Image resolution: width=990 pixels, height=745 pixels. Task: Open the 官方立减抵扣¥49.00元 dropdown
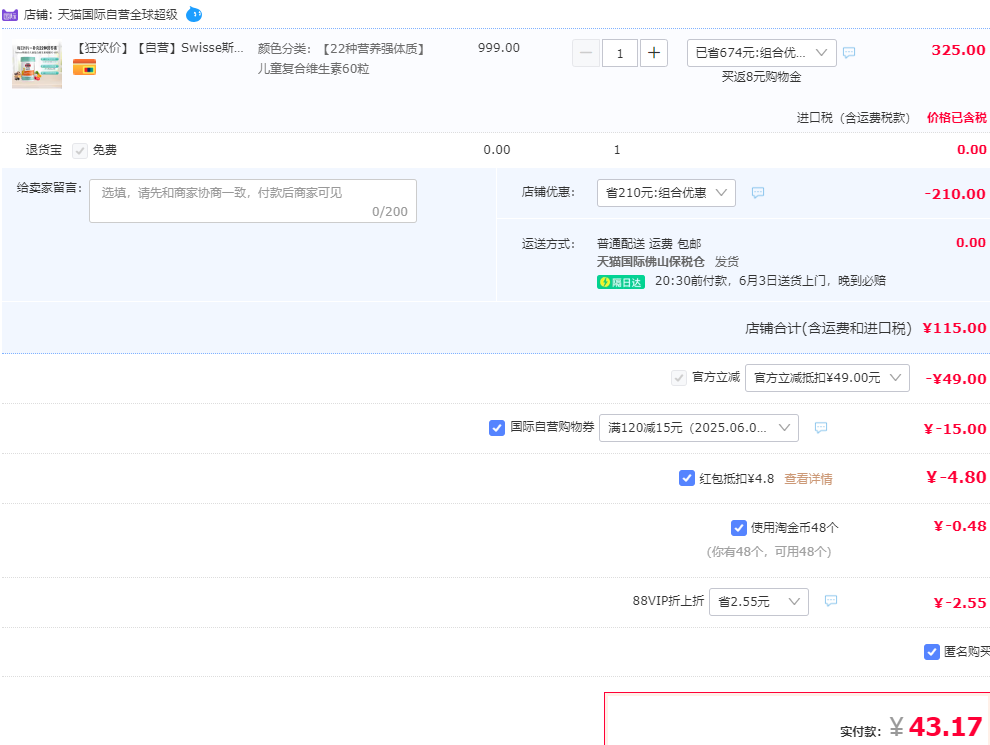(x=827, y=378)
